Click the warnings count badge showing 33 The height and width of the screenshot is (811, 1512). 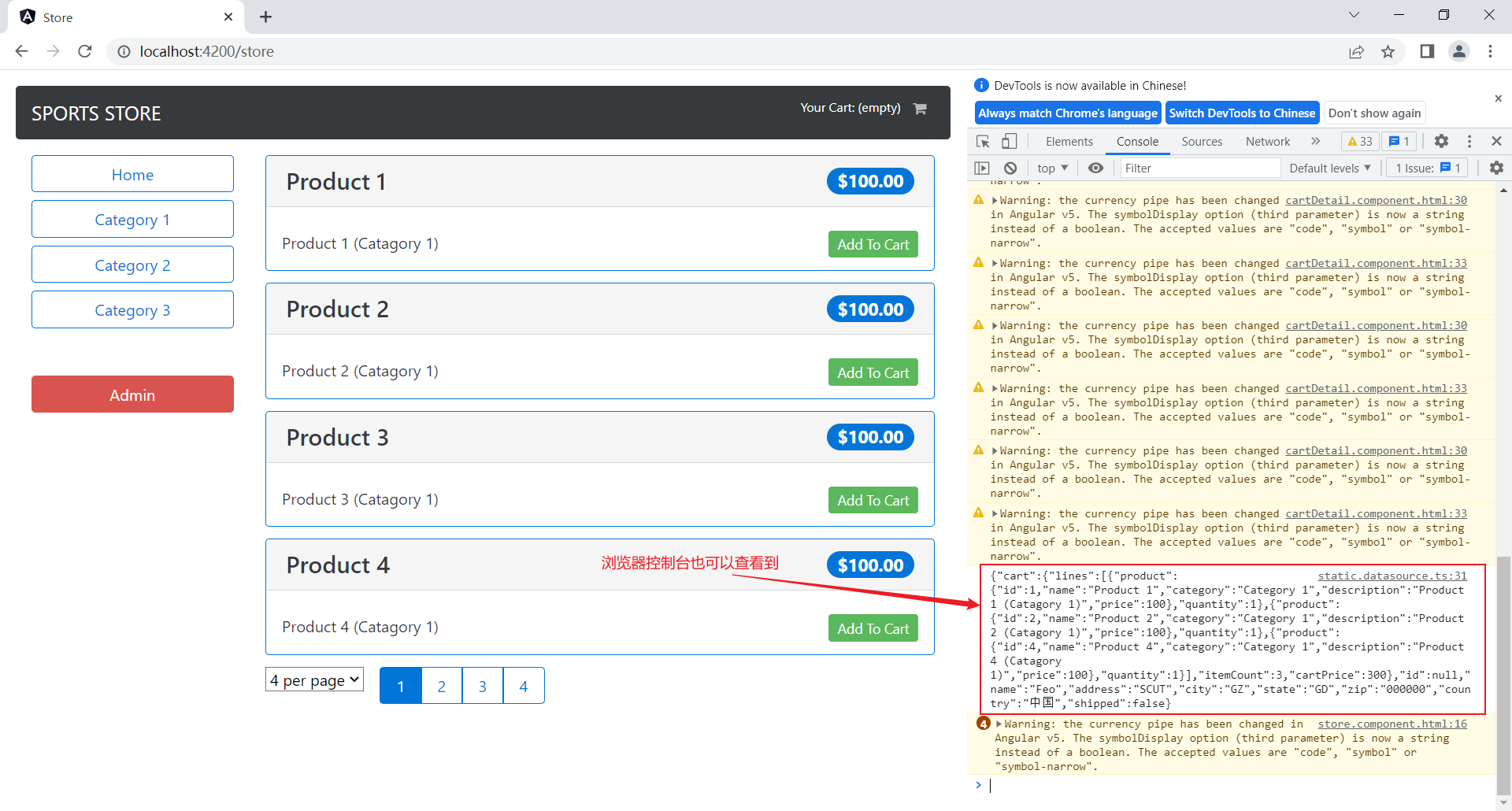click(1360, 142)
